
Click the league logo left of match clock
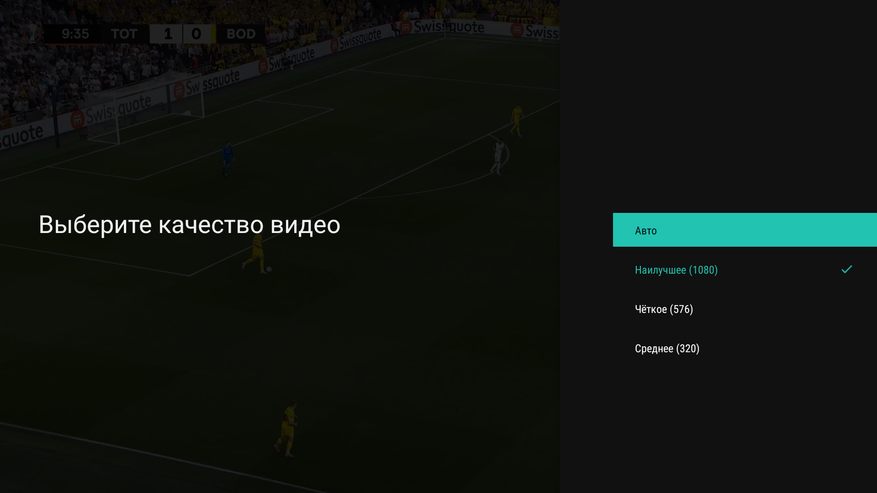34,34
